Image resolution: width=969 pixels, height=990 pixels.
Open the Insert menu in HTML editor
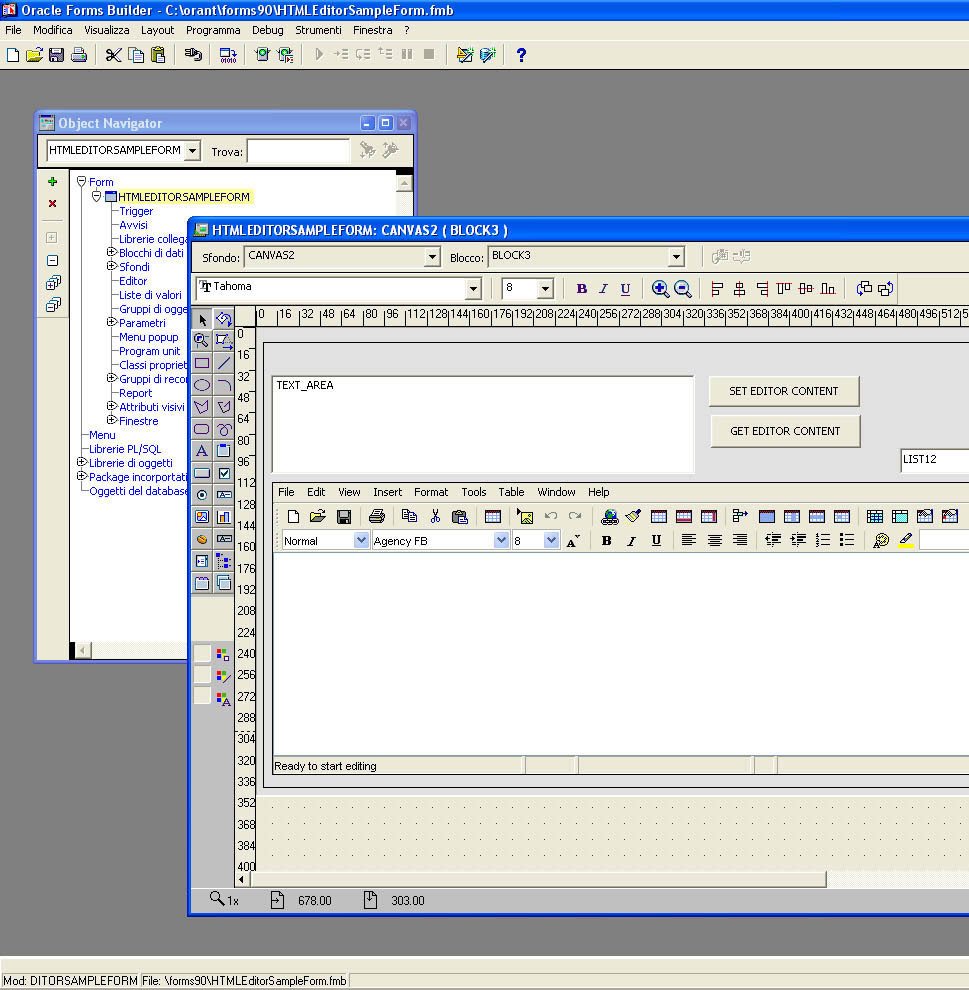click(x=387, y=492)
